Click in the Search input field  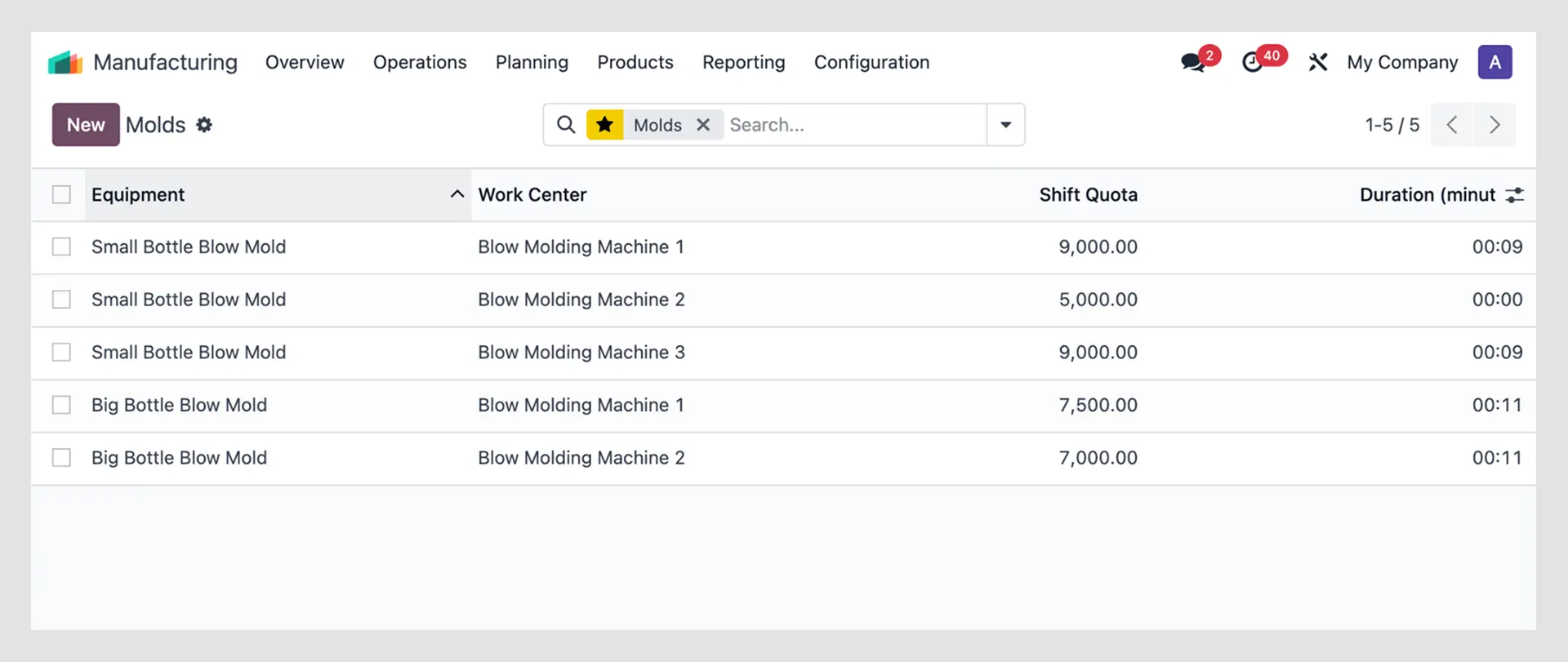[853, 125]
